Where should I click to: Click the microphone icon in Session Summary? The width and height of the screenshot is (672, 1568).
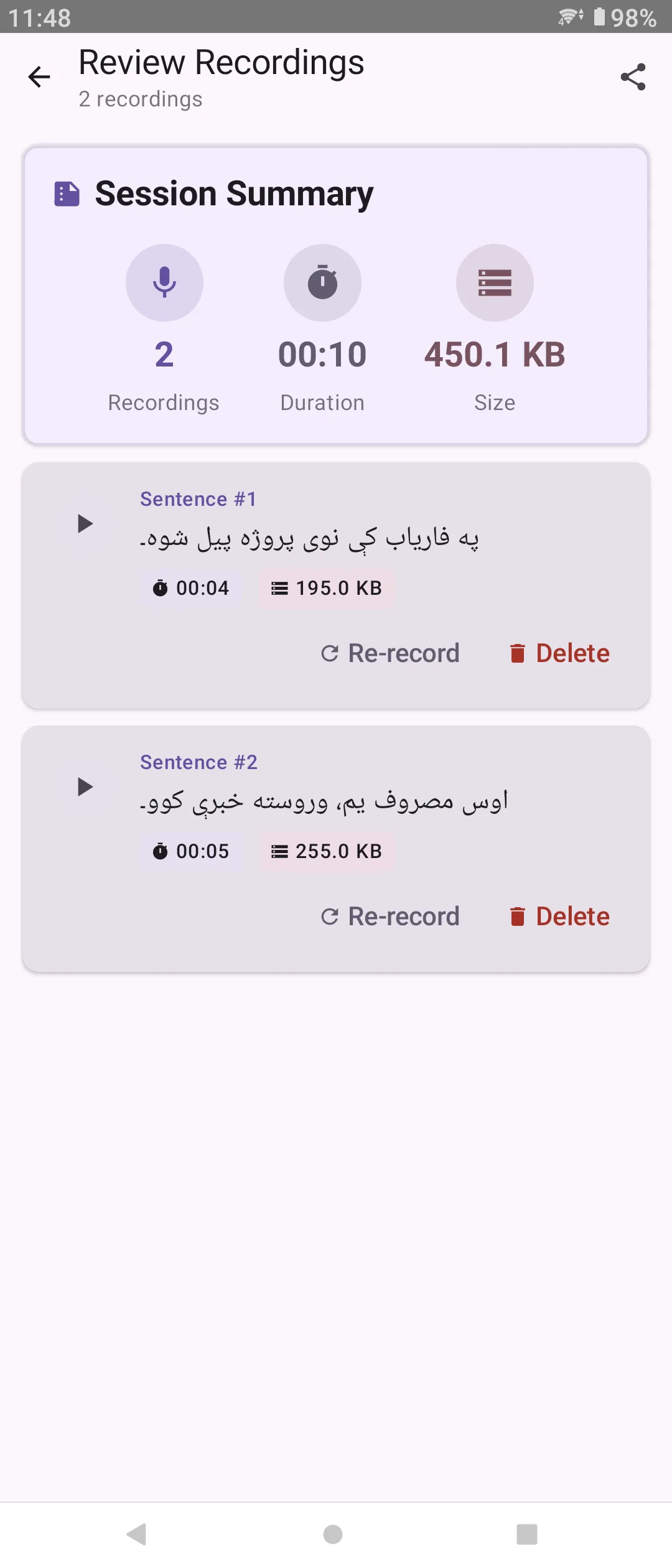pos(164,282)
